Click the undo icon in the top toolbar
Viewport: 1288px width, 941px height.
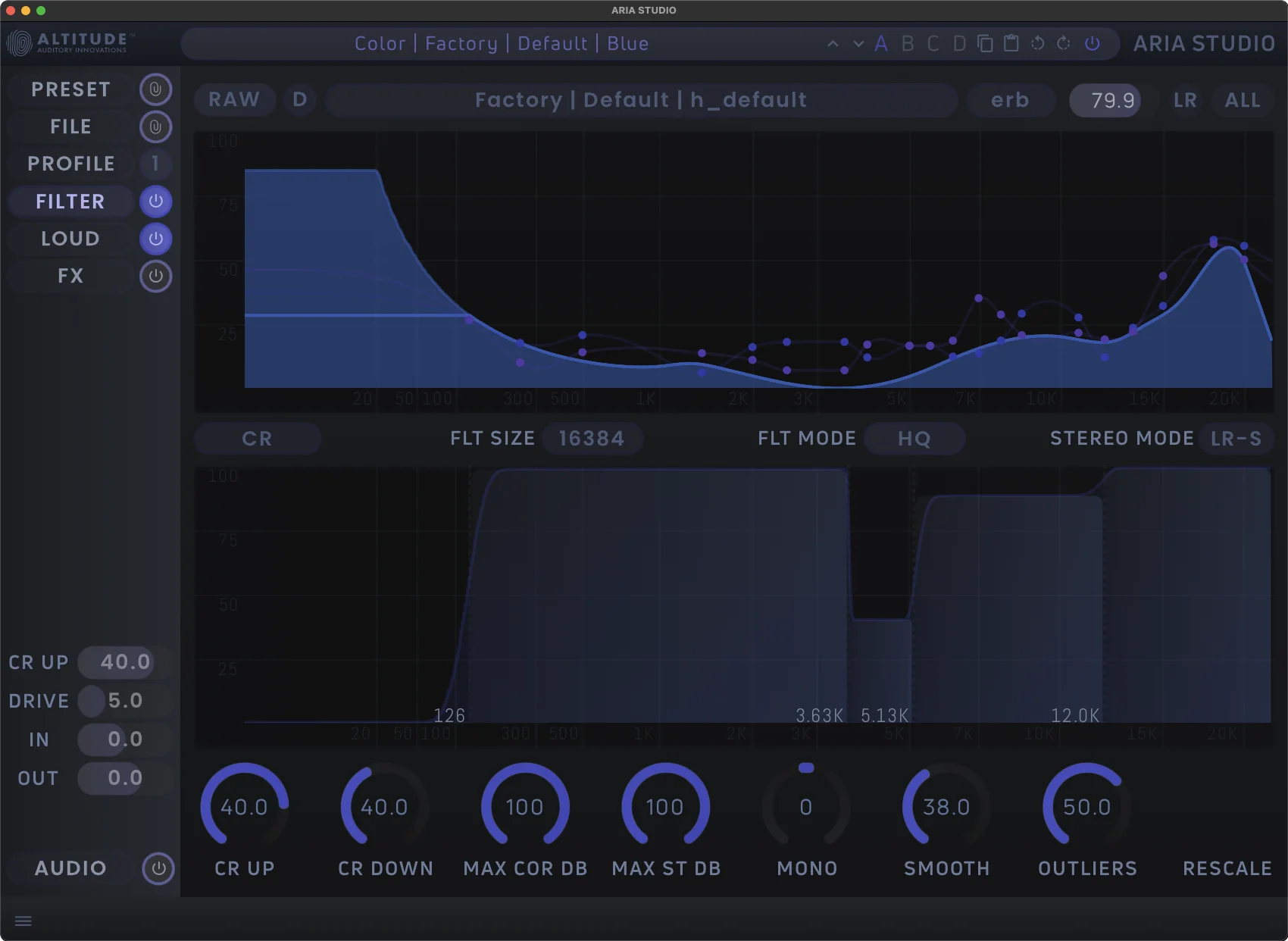(1036, 44)
